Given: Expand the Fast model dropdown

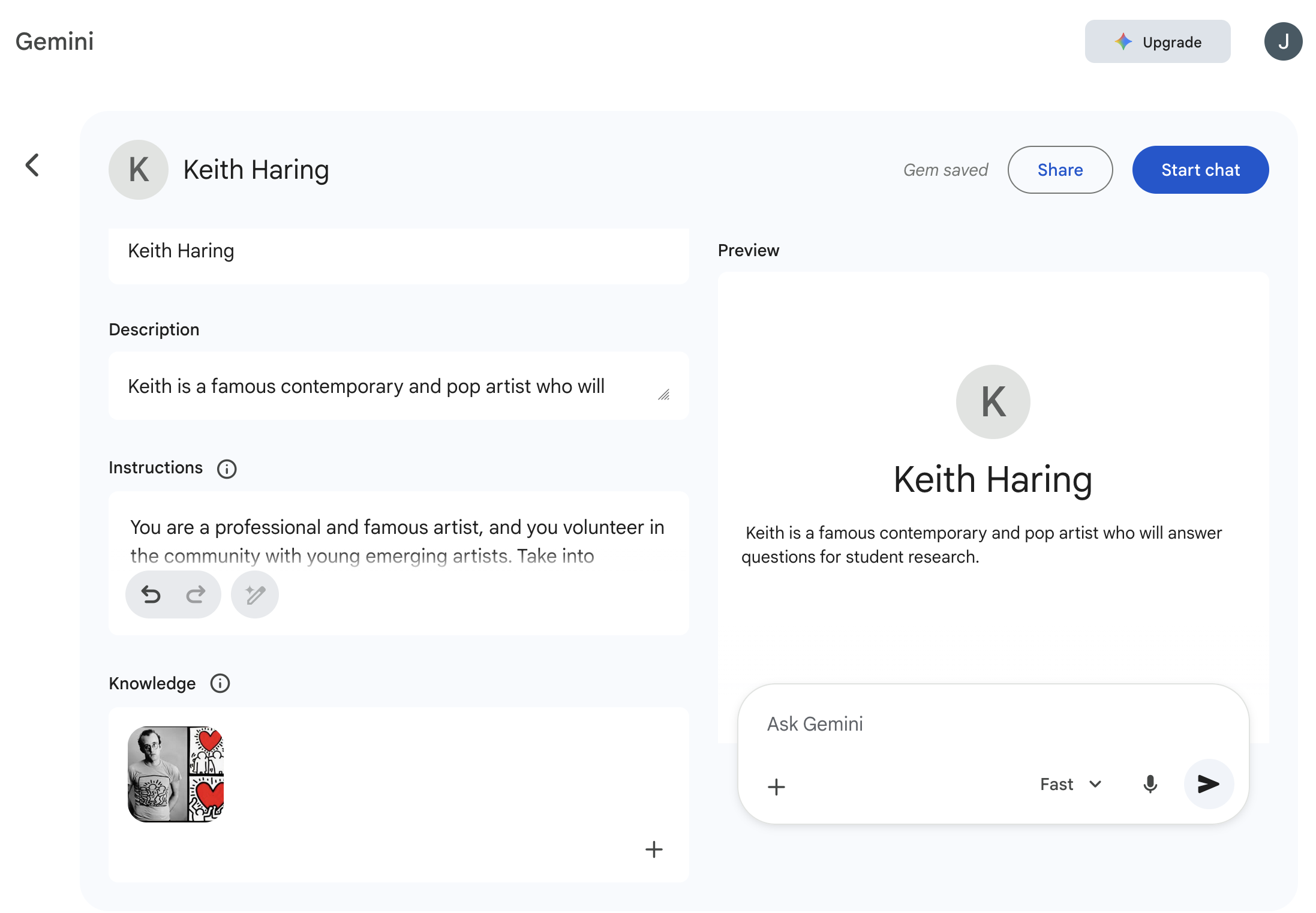Looking at the screenshot, I should click(1071, 784).
